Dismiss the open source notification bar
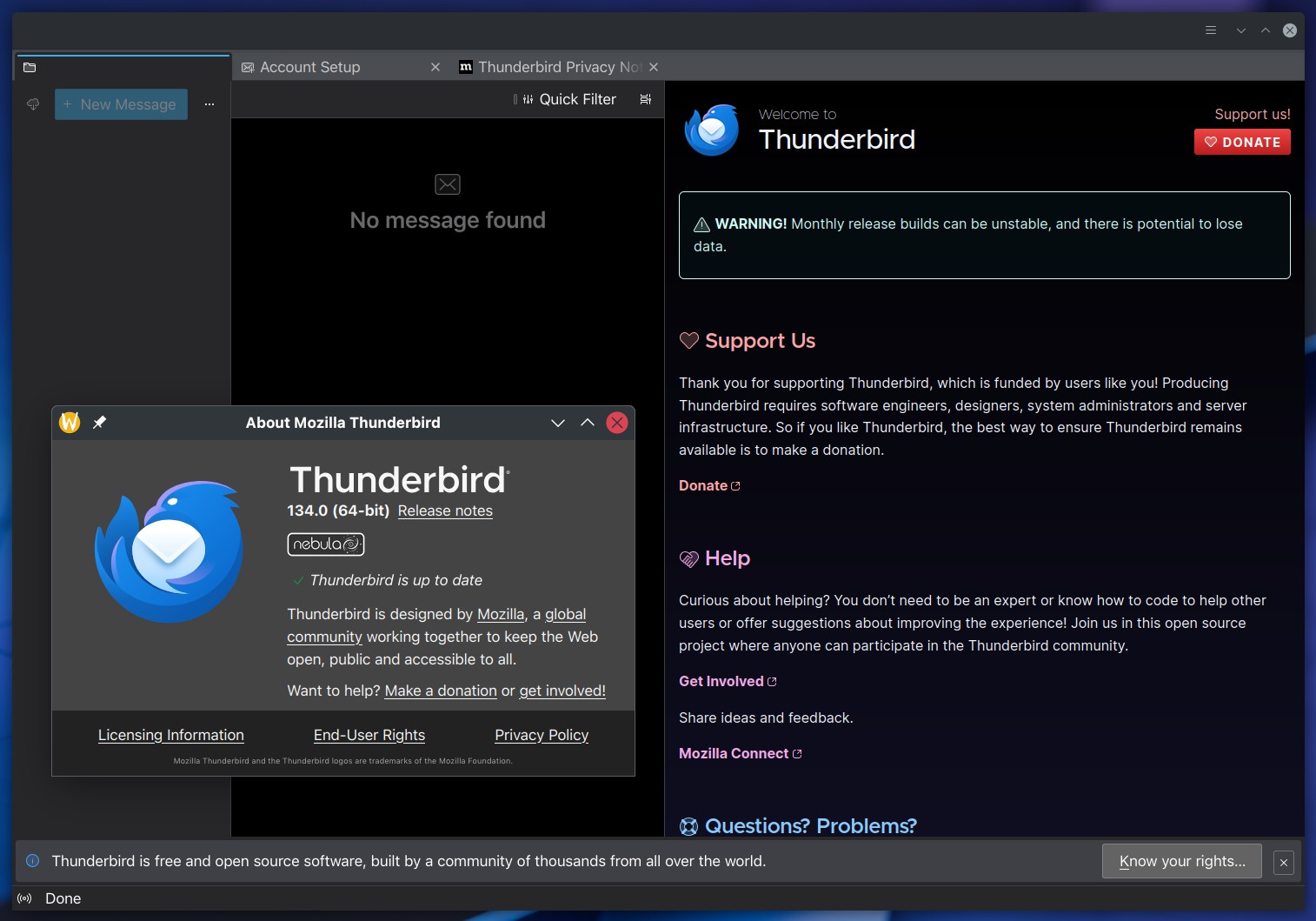The image size is (1316, 921). (x=1284, y=863)
